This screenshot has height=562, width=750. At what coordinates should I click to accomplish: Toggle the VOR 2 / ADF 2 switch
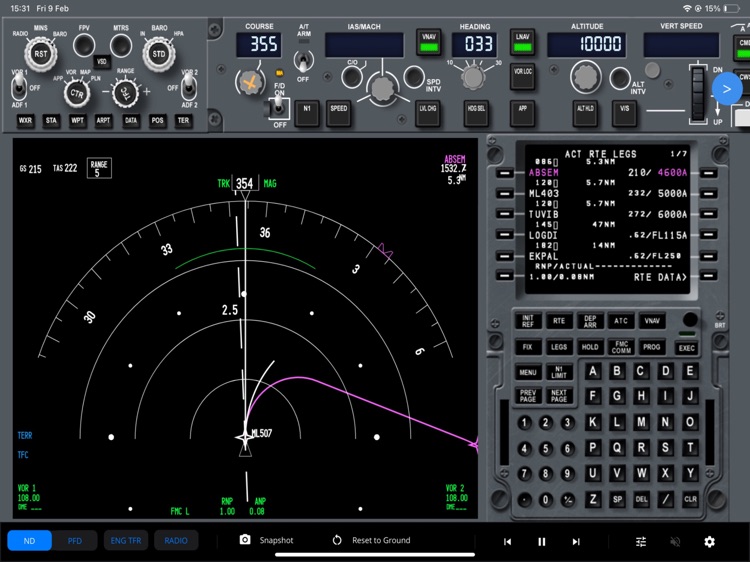click(x=189, y=88)
